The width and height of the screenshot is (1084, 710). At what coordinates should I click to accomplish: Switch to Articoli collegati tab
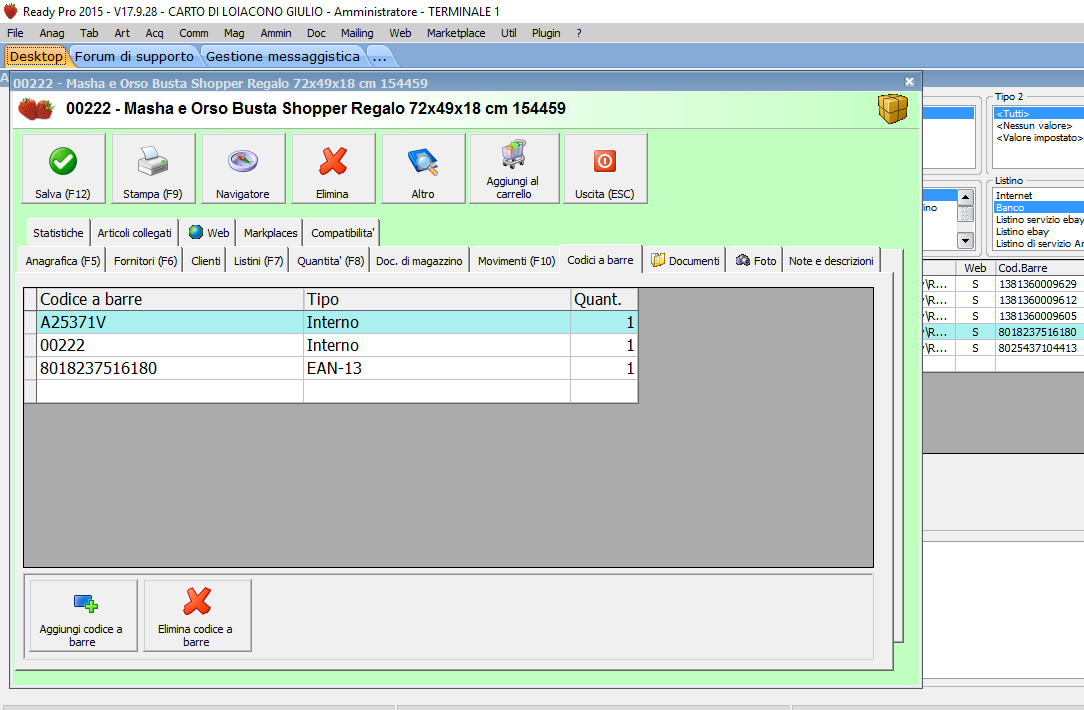(x=134, y=233)
